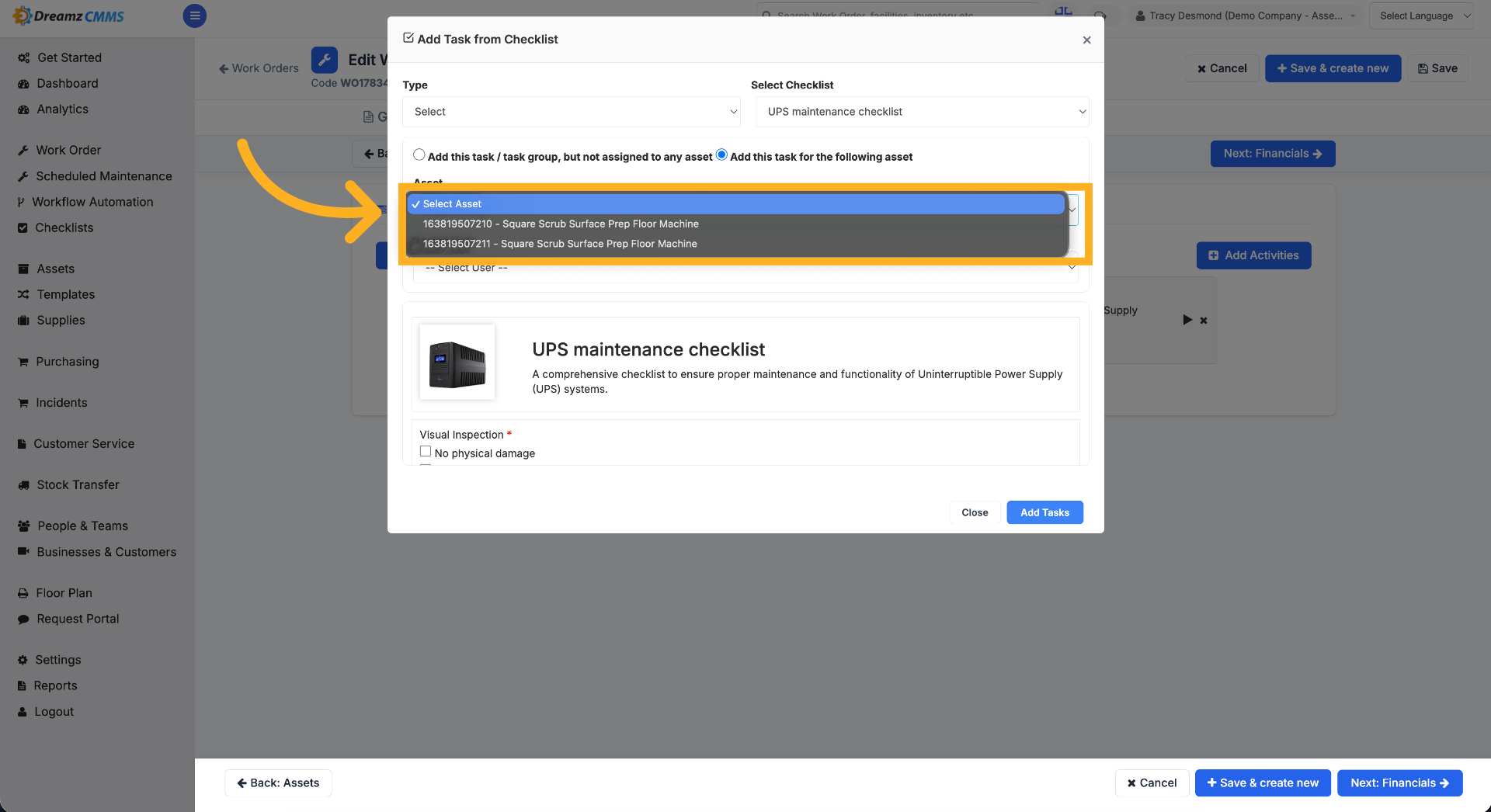Click the Floor Plan icon
Image resolution: width=1491 pixels, height=812 pixels.
pyautogui.click(x=23, y=593)
